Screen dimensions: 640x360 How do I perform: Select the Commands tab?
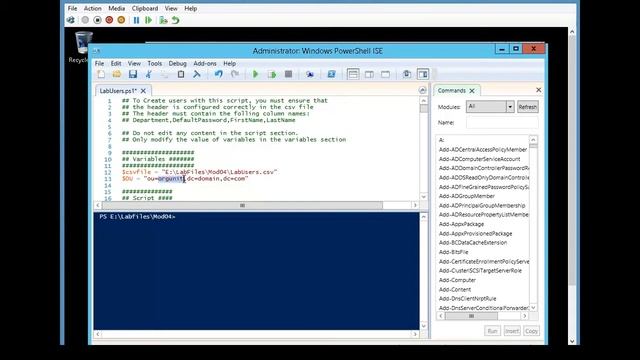point(451,91)
